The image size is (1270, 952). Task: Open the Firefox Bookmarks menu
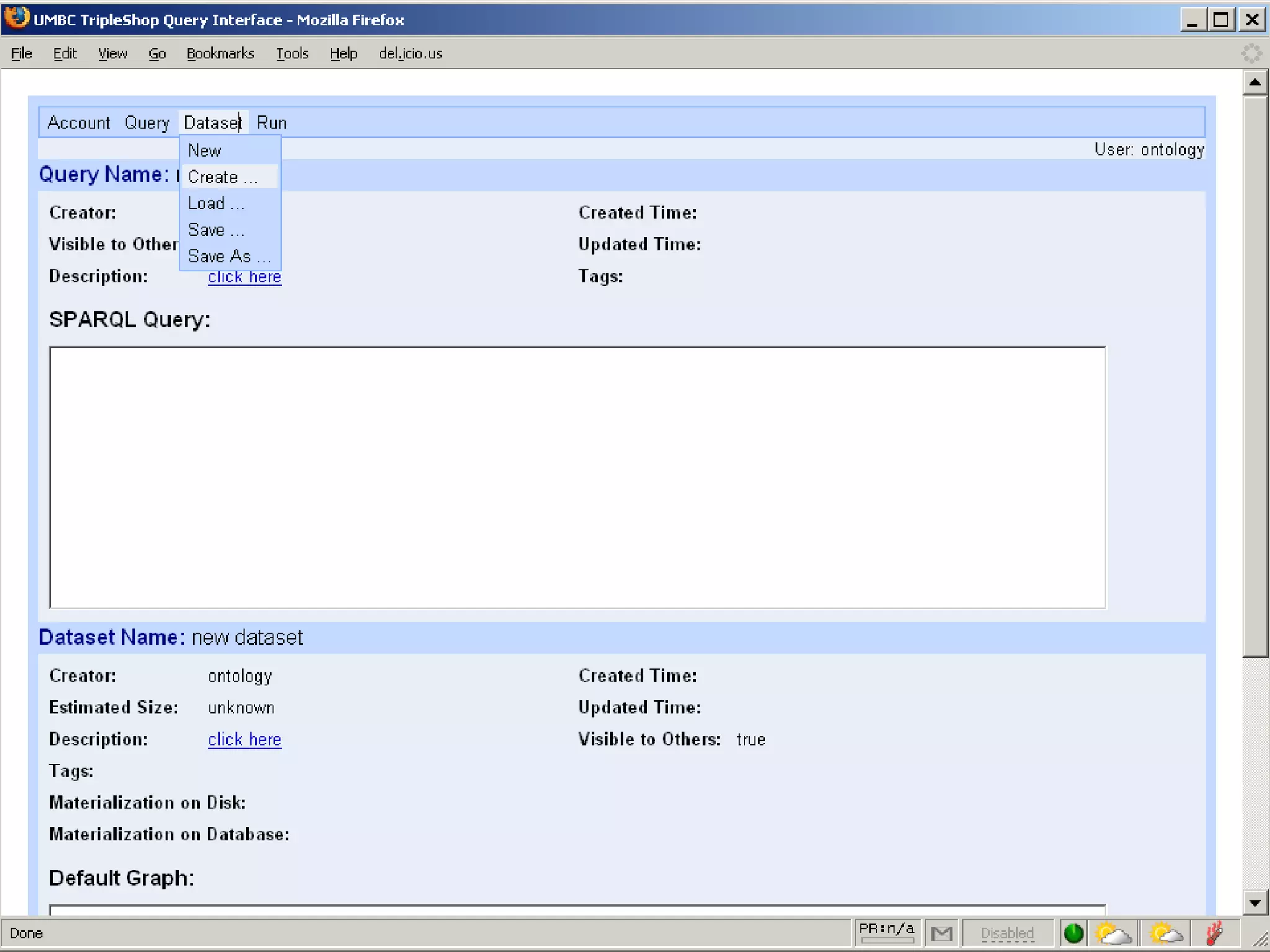point(220,54)
